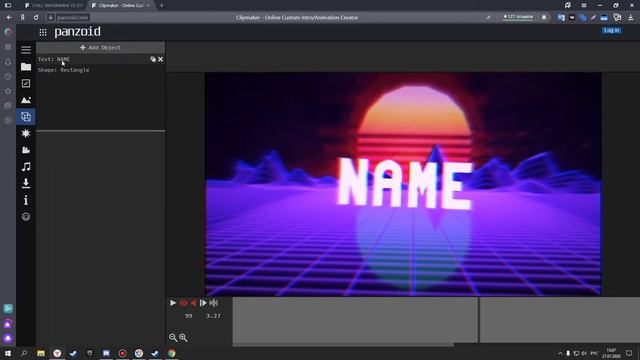
Task: Open File Explorer from taskbar
Action: 41,353
